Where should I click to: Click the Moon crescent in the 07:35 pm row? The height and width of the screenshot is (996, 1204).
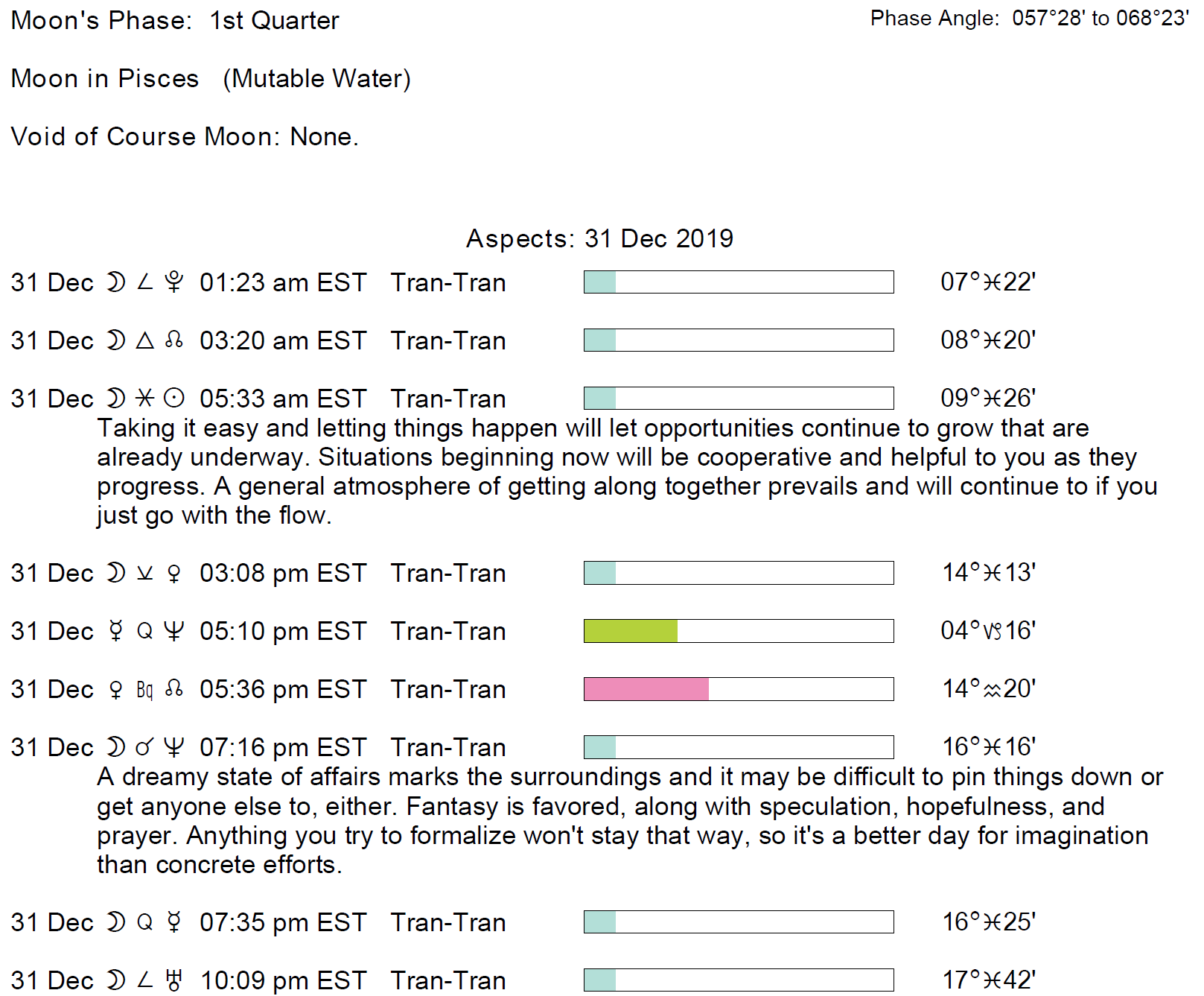[115, 922]
